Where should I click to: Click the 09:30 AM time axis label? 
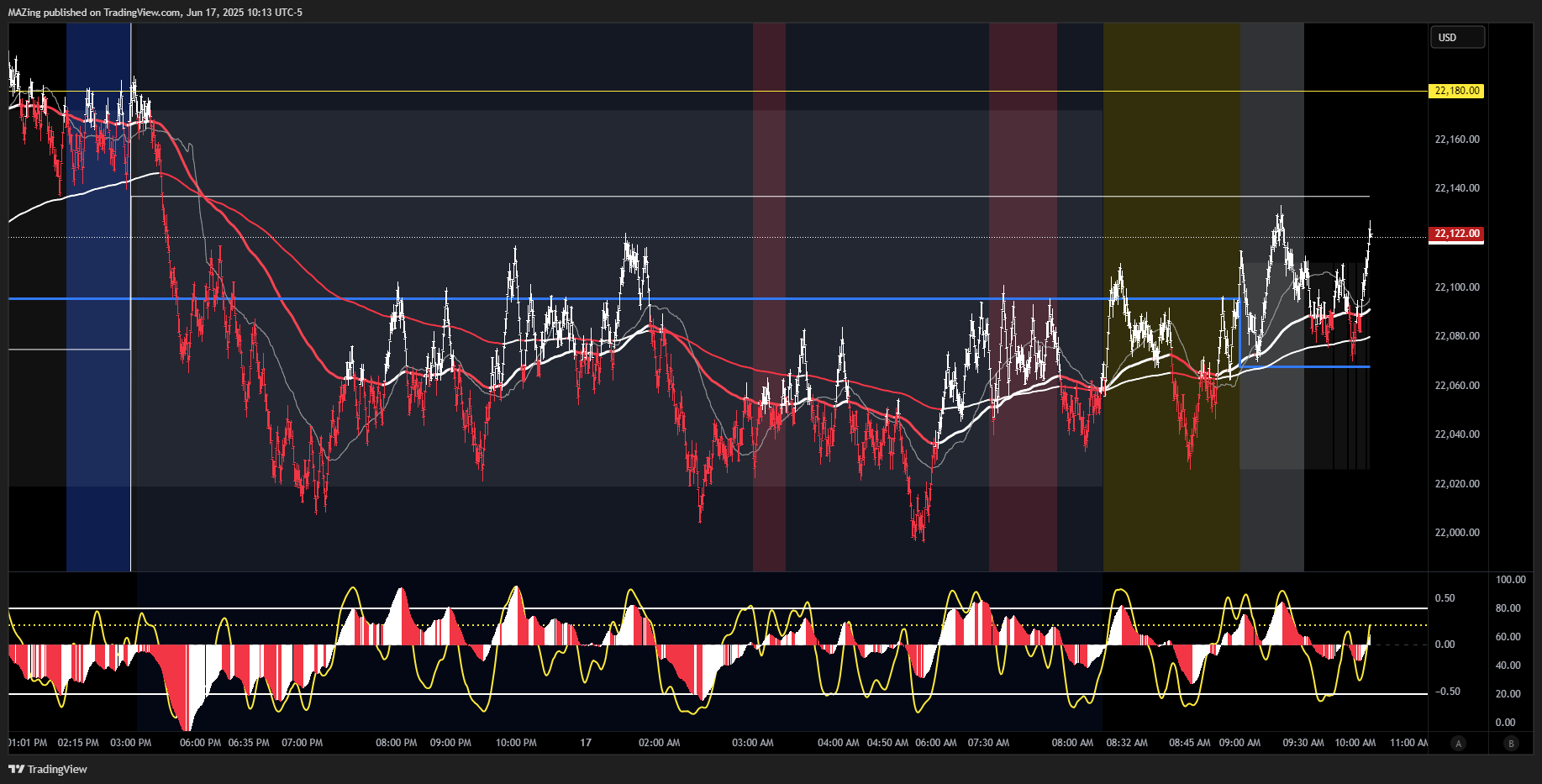click(1303, 743)
